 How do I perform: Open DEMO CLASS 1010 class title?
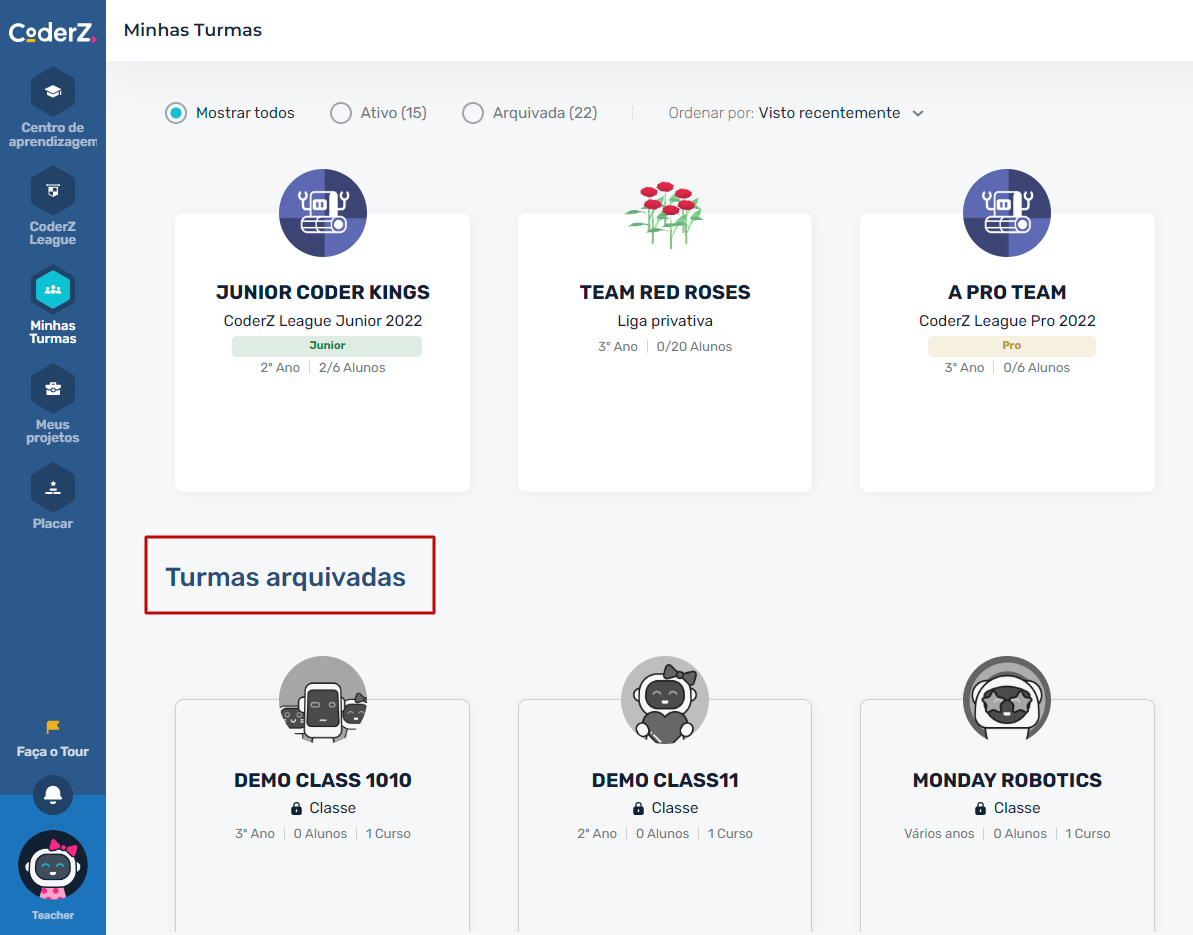coord(323,780)
